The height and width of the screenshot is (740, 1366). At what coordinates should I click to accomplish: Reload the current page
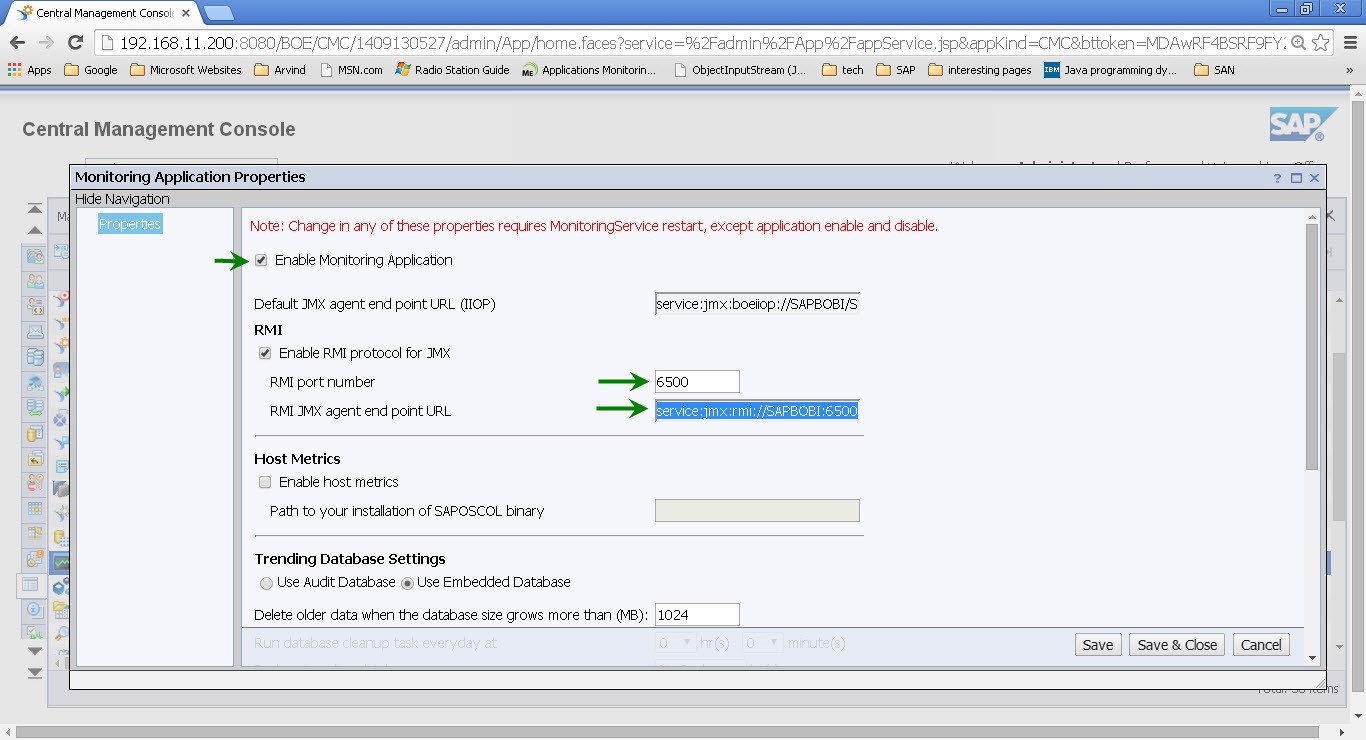pos(75,42)
